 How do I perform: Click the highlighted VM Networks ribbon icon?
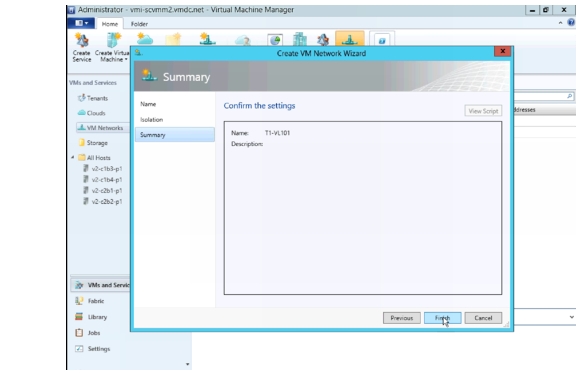[x=350, y=39]
